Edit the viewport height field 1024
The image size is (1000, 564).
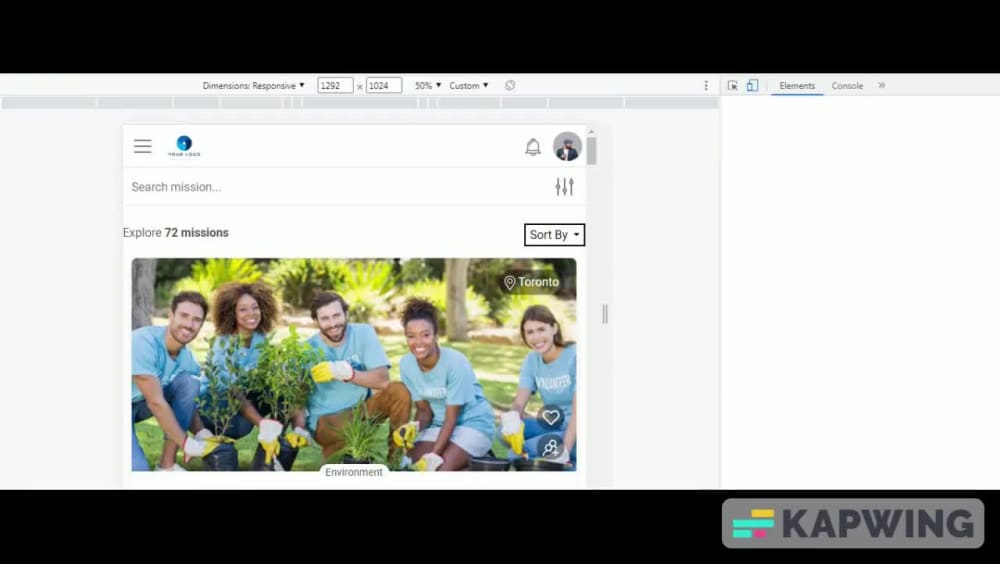click(x=384, y=85)
